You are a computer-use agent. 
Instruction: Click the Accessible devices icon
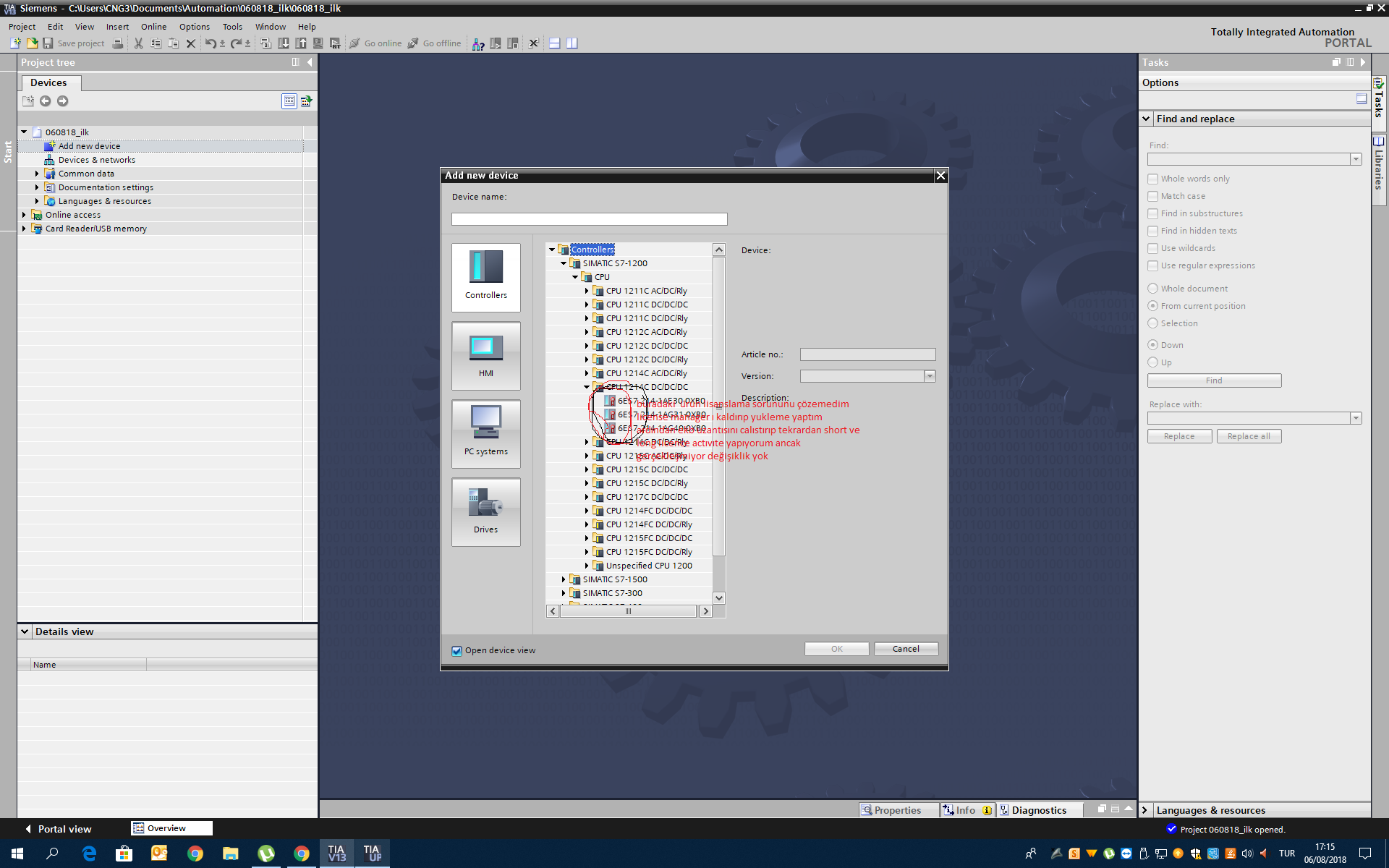(x=478, y=43)
